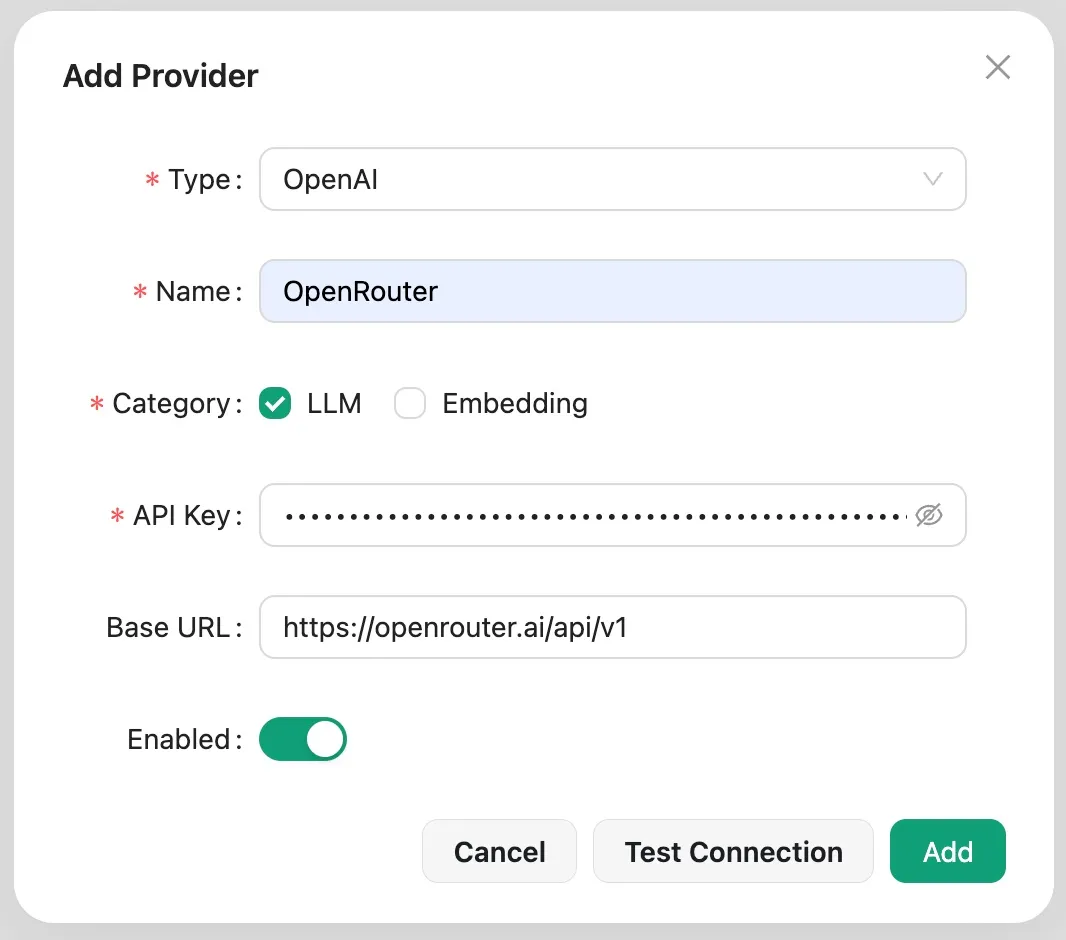Select OpenAI in the Type selector
This screenshot has height=940, width=1066.
tap(613, 179)
